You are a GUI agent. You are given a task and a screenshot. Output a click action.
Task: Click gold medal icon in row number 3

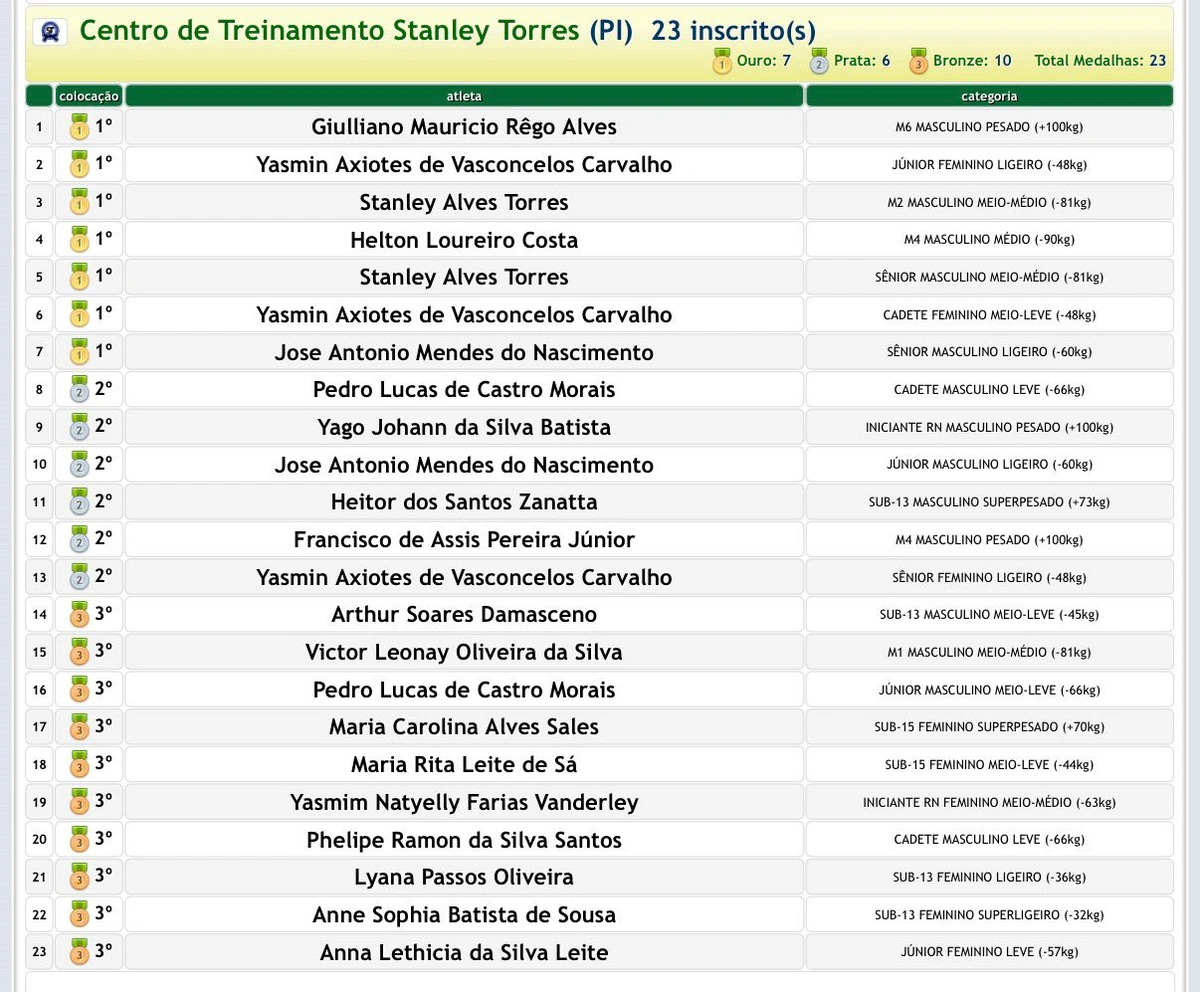tap(79, 203)
